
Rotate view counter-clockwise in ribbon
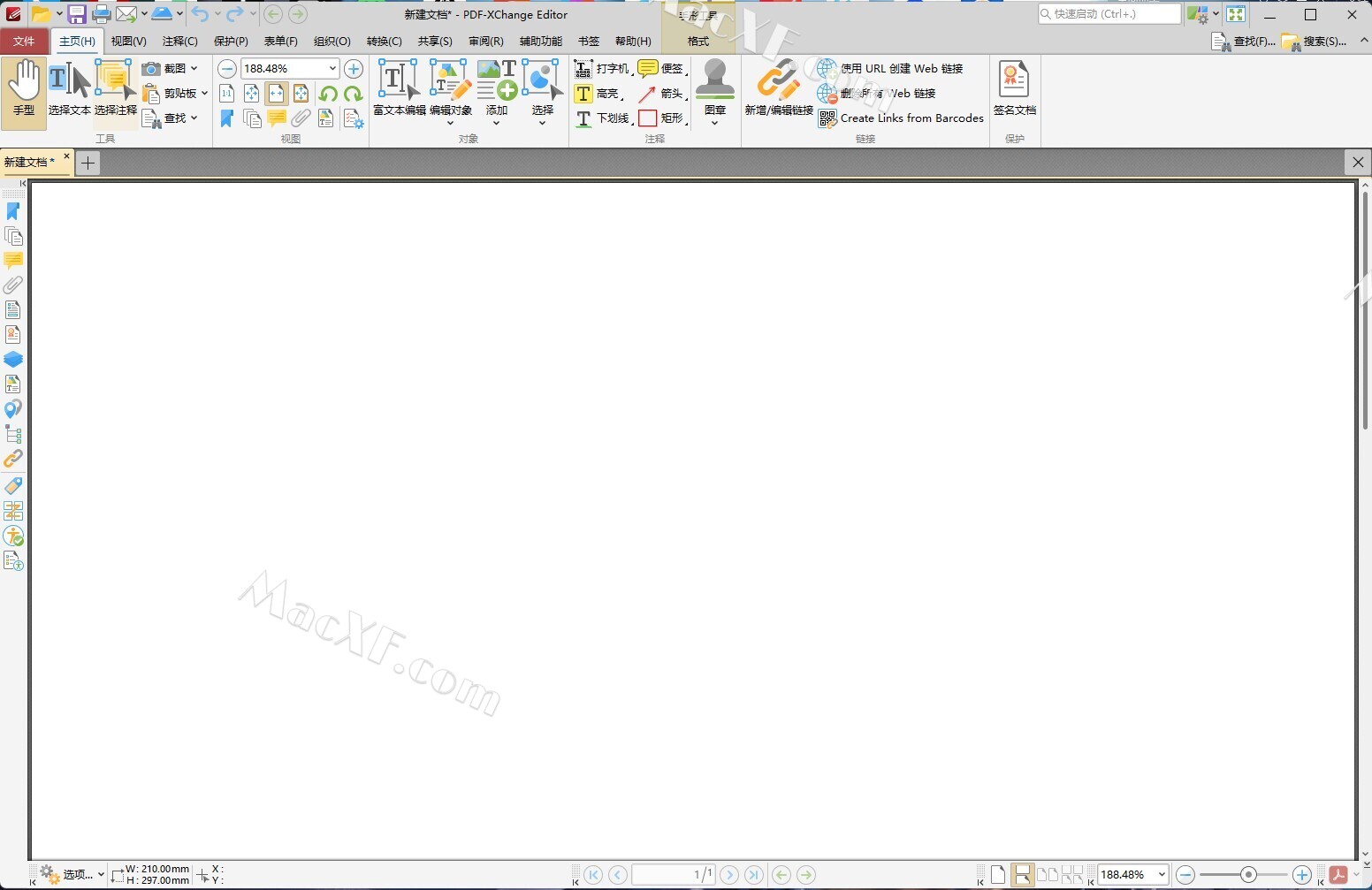(x=328, y=94)
